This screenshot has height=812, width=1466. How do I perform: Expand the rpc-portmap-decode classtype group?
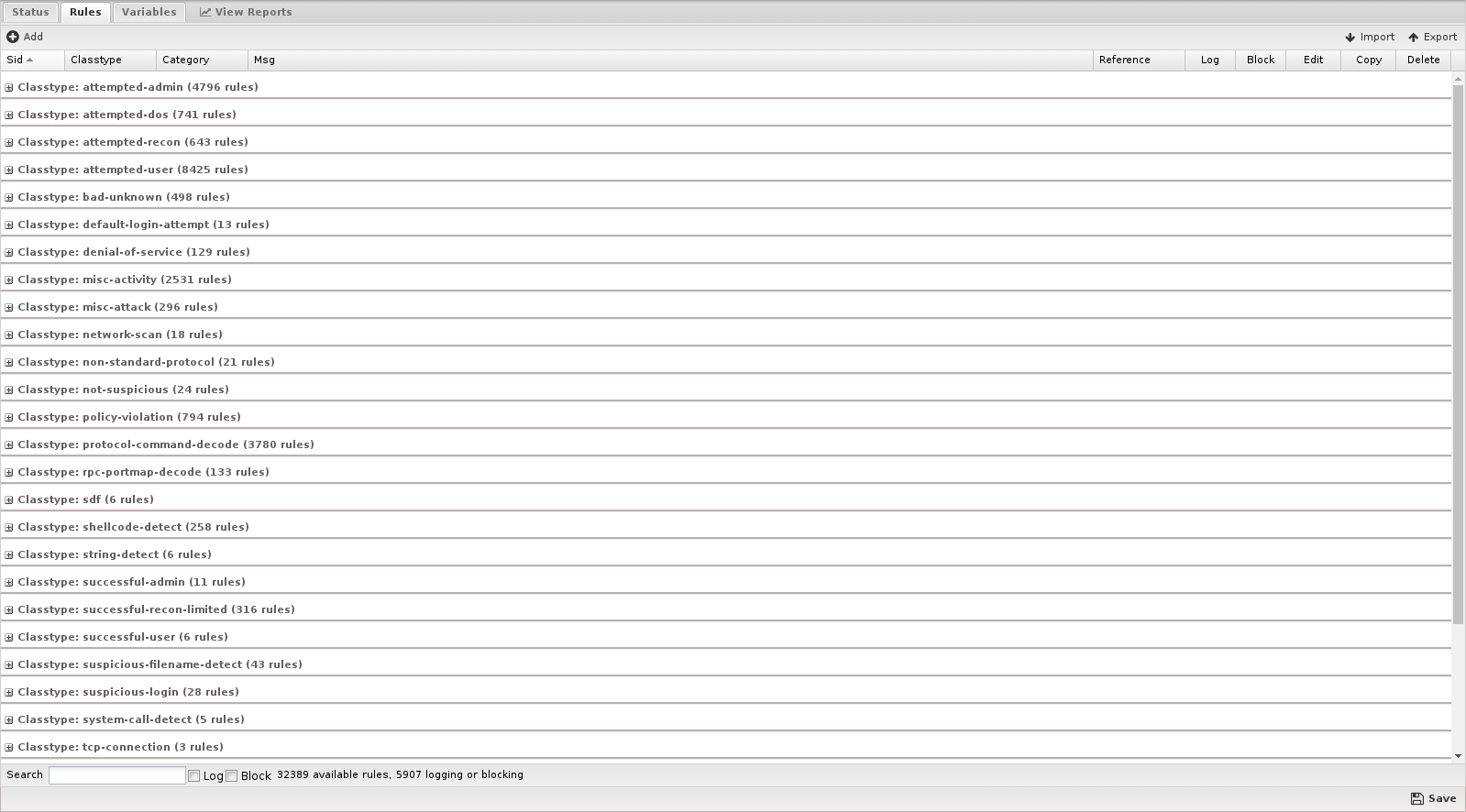(9, 473)
